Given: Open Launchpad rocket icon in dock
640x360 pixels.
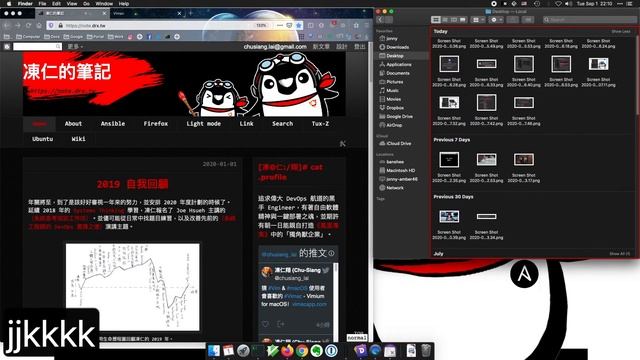Looking at the screenshot, I should (x=243, y=351).
